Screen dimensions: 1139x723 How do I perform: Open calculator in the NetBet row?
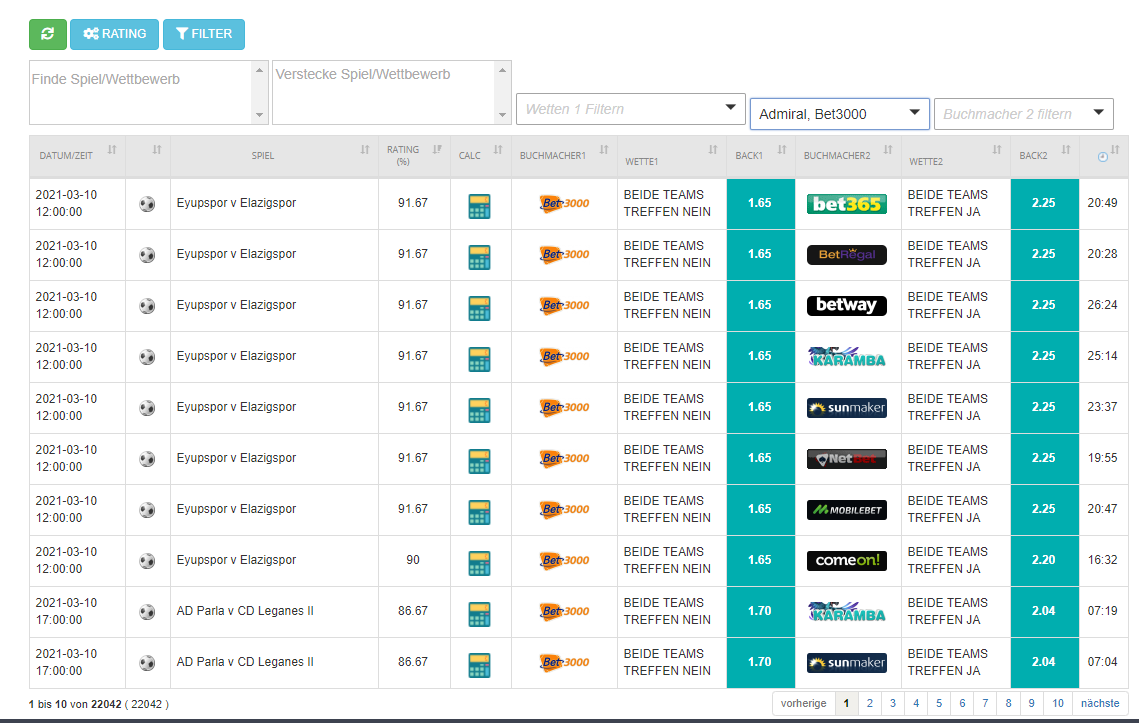tap(479, 461)
